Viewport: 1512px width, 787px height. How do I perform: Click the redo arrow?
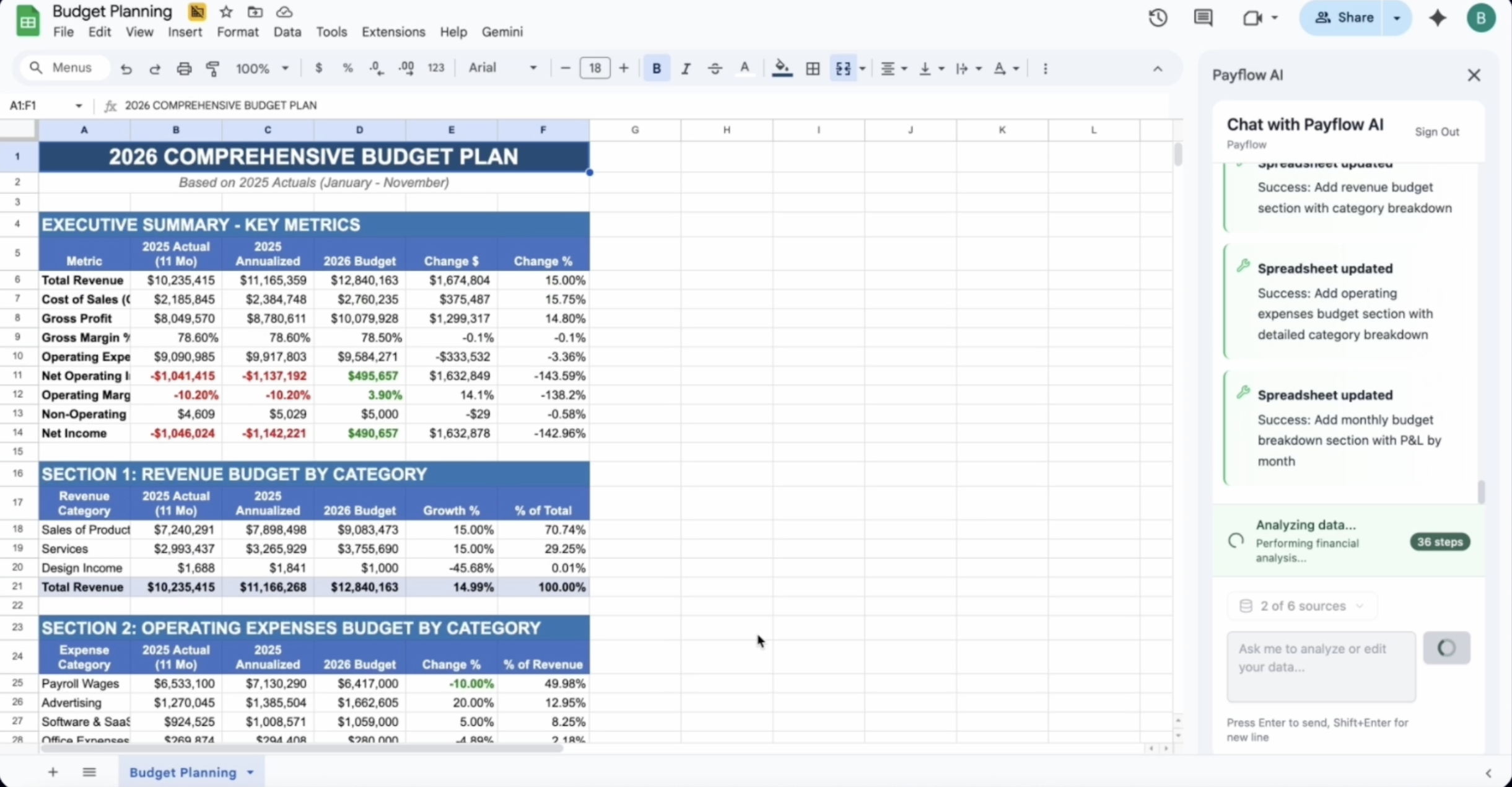coord(155,68)
